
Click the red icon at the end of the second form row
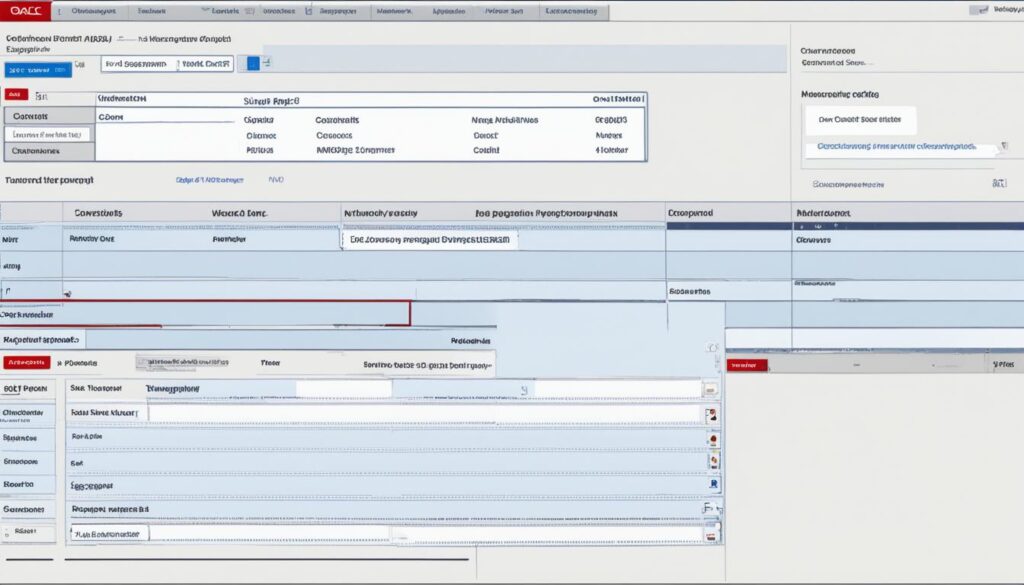(x=711, y=414)
